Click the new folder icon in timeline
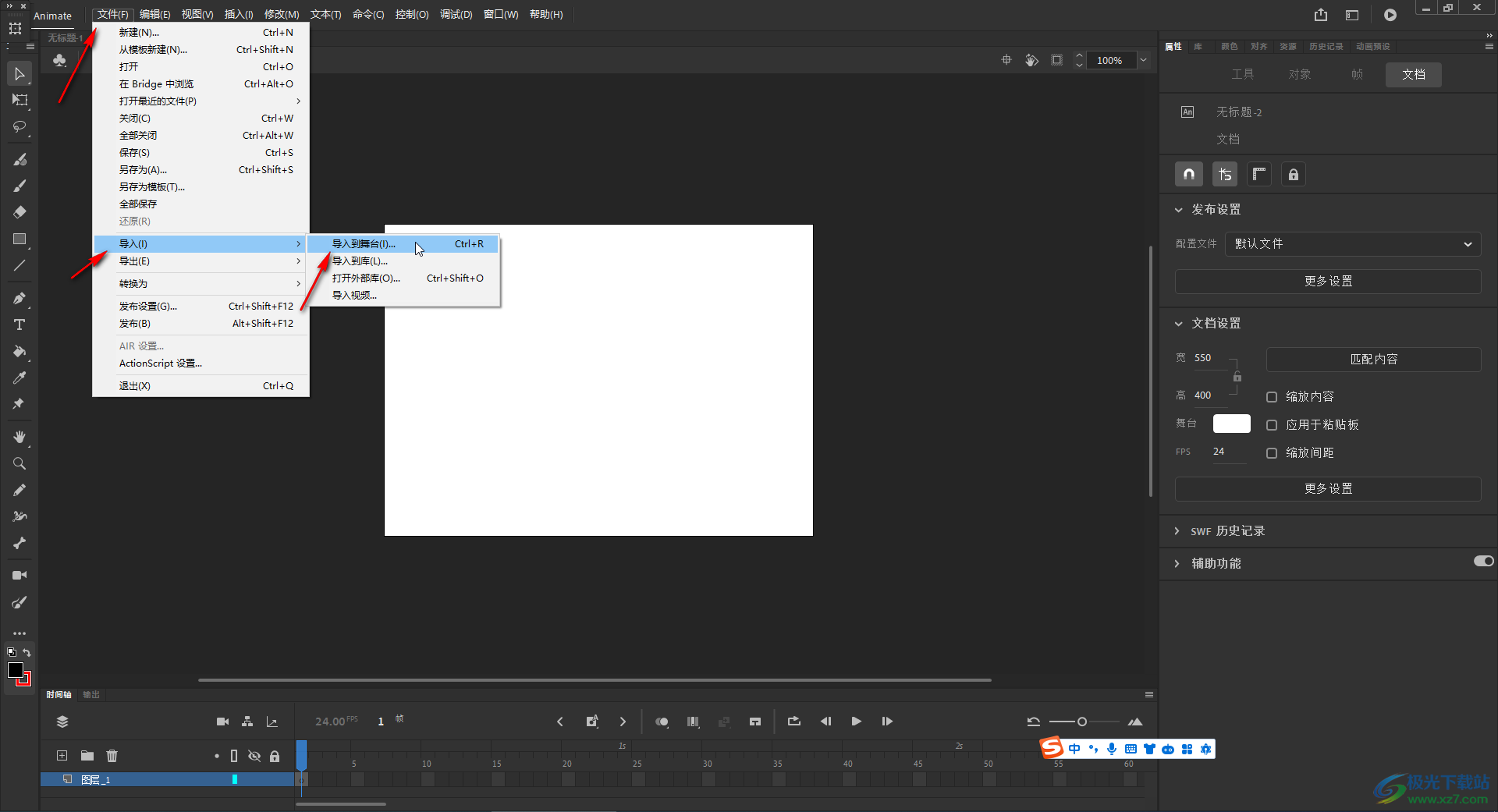Screen dimensions: 1498x812 tap(87, 755)
